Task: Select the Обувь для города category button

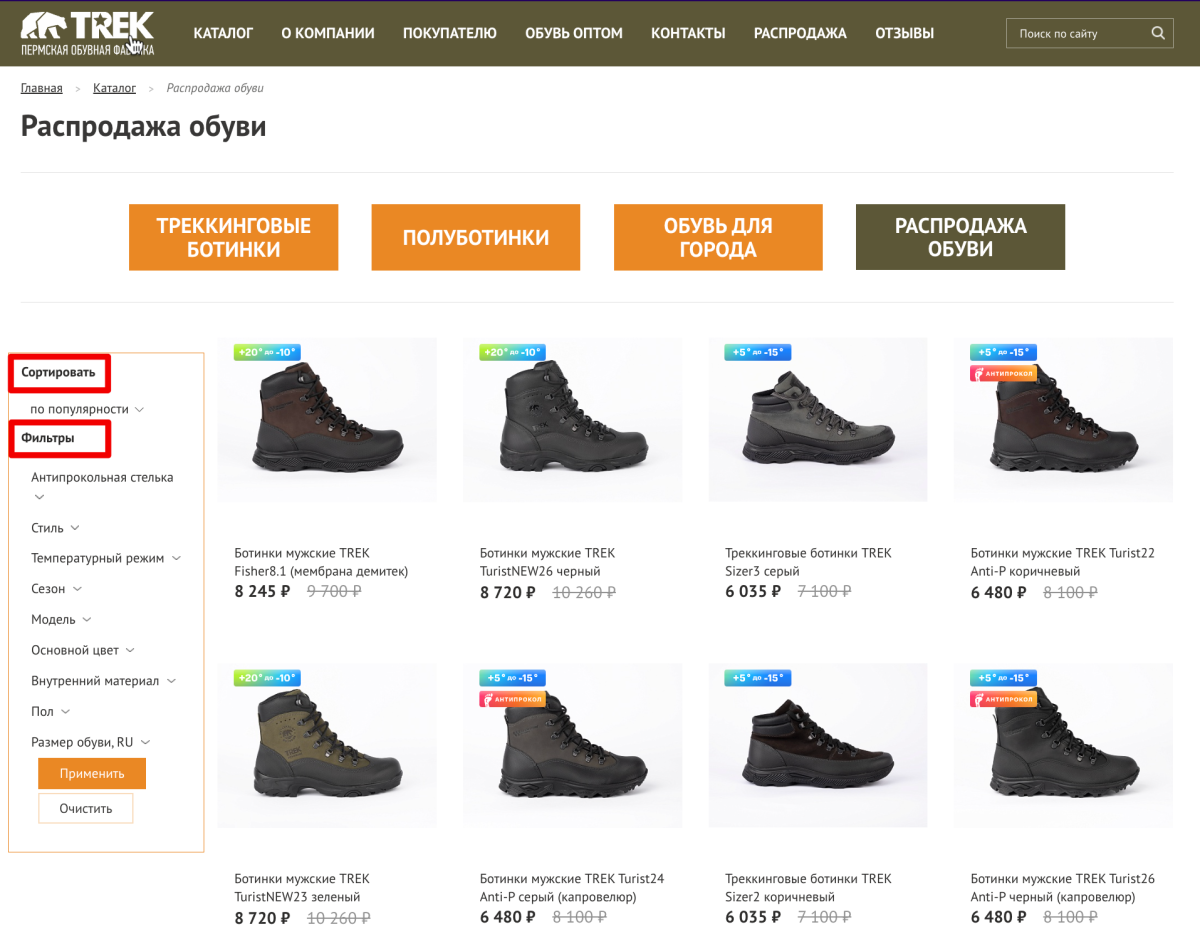Action: (718, 237)
